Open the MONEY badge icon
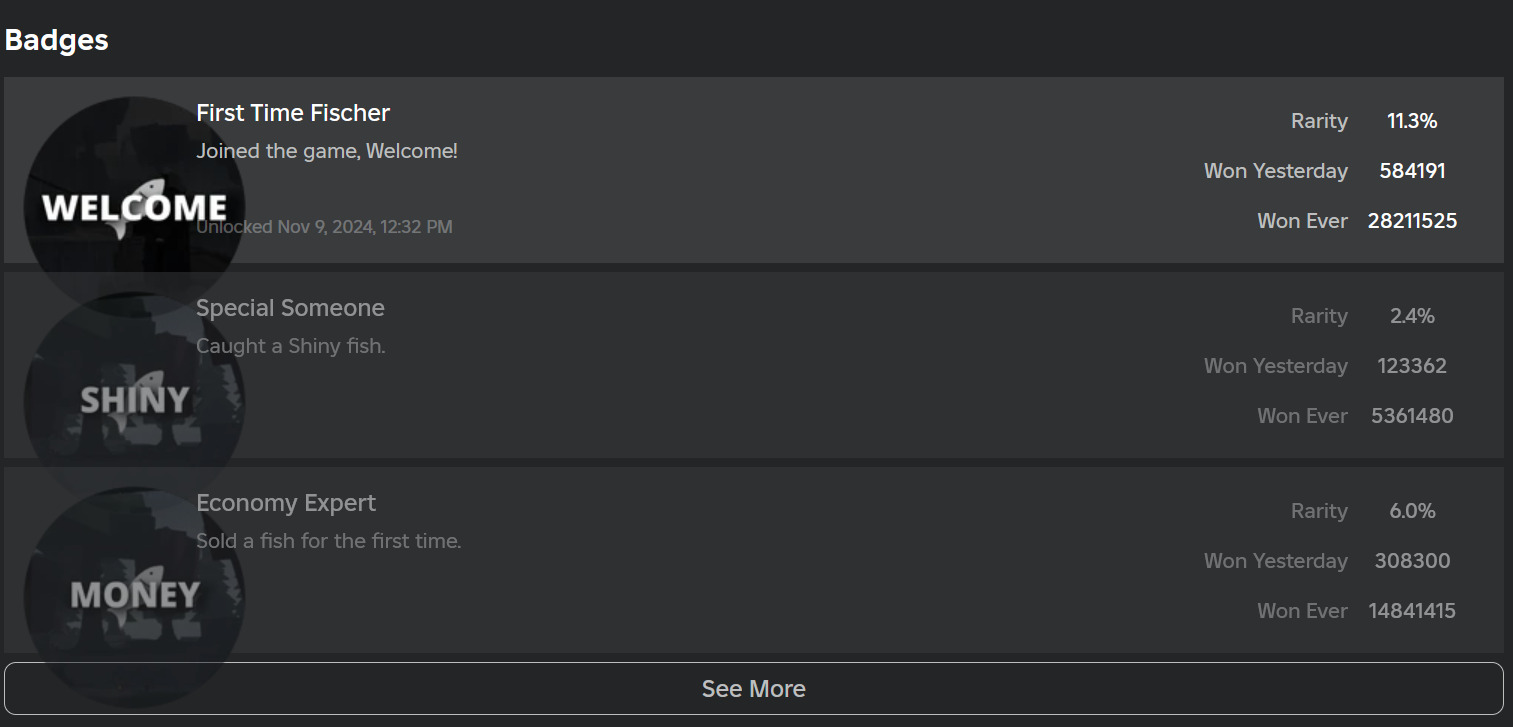 tap(134, 597)
